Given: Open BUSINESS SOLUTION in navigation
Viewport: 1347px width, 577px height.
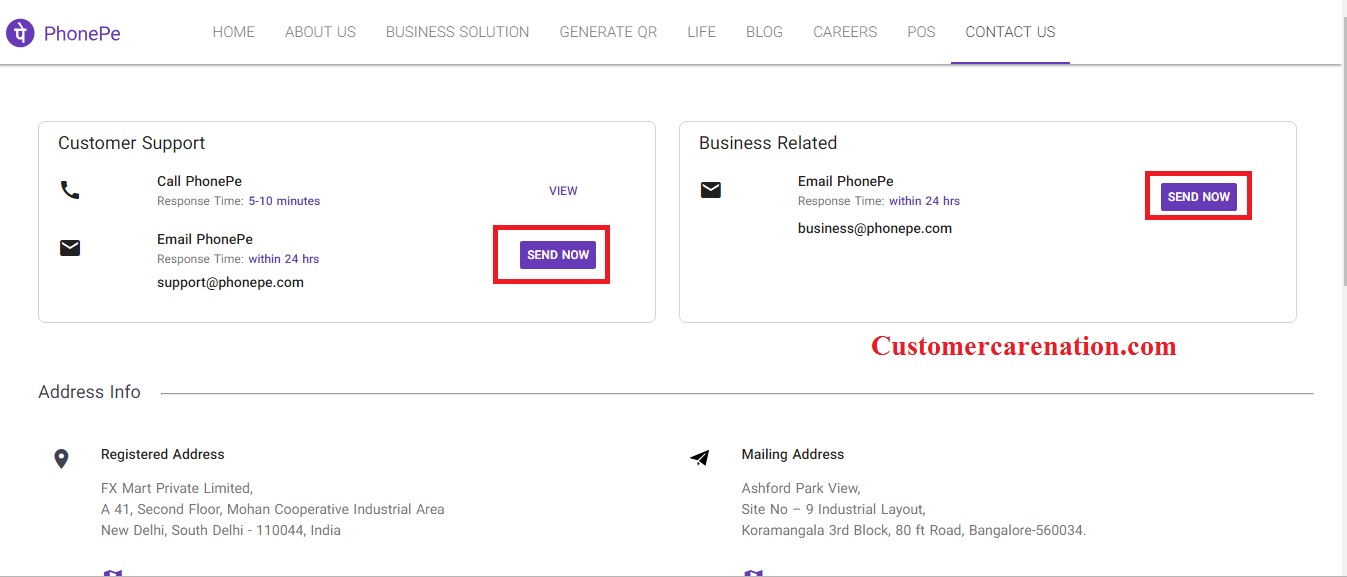Looking at the screenshot, I should [458, 32].
